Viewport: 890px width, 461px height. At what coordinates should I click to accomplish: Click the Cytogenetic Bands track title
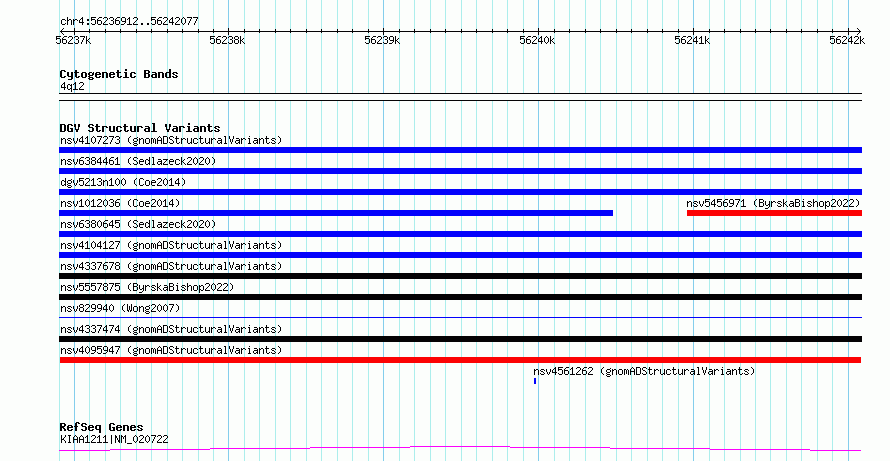pyautogui.click(x=119, y=74)
